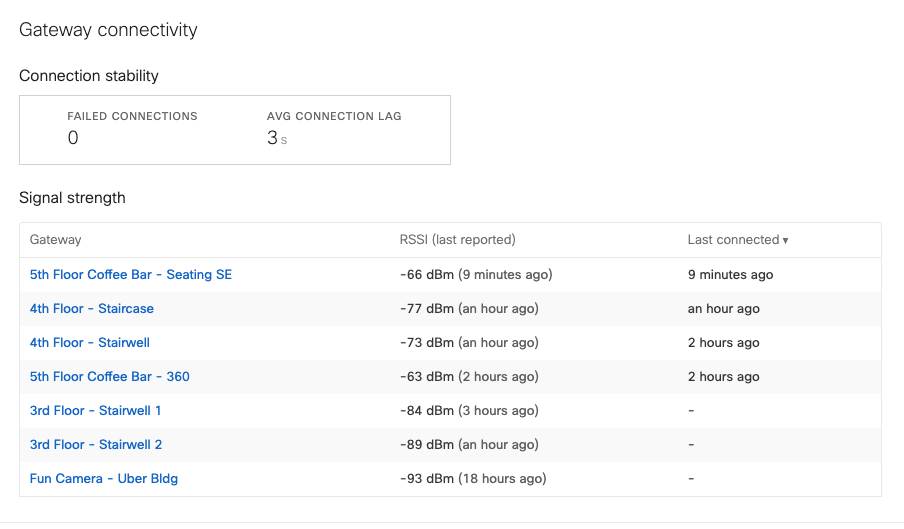Screen dimensions: 904x529
Task: Sort by the Gateway column header
Action: [56, 240]
